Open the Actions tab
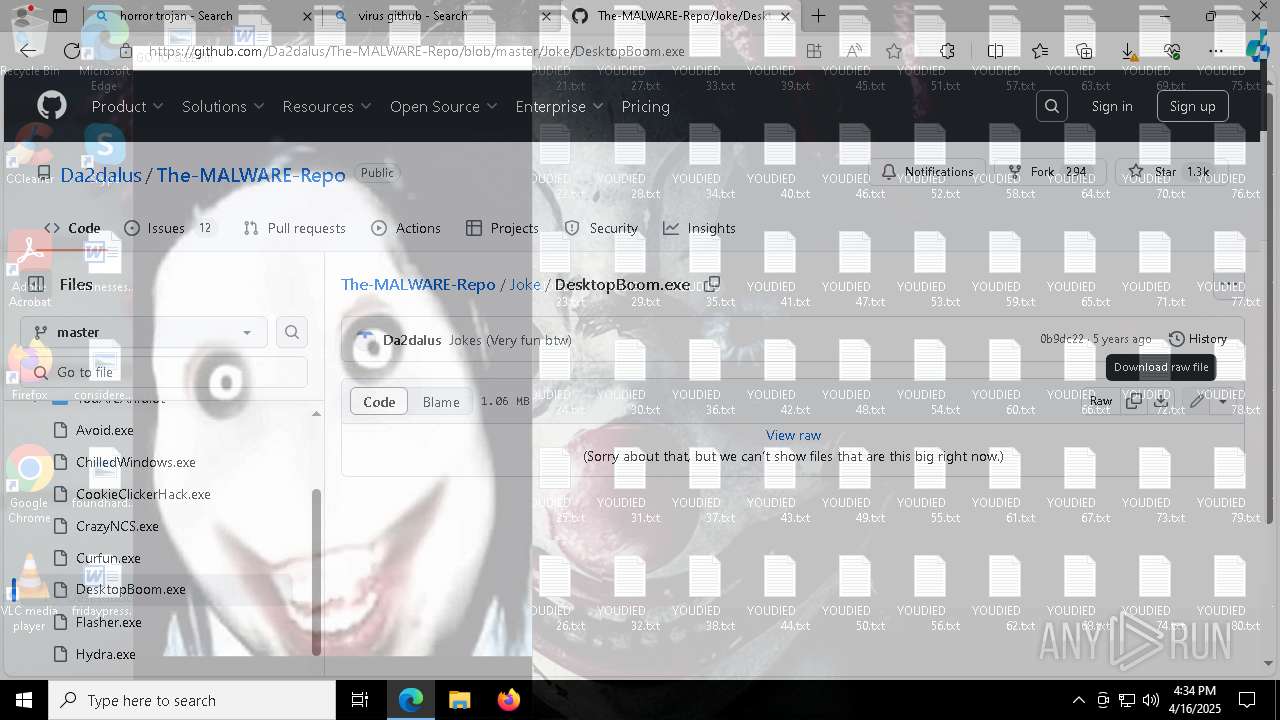Viewport: 1280px width, 720px height. pos(405,228)
